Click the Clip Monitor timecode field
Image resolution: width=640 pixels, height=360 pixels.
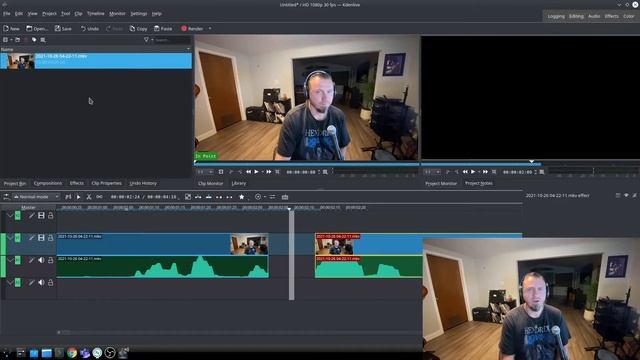pyautogui.click(x=301, y=172)
